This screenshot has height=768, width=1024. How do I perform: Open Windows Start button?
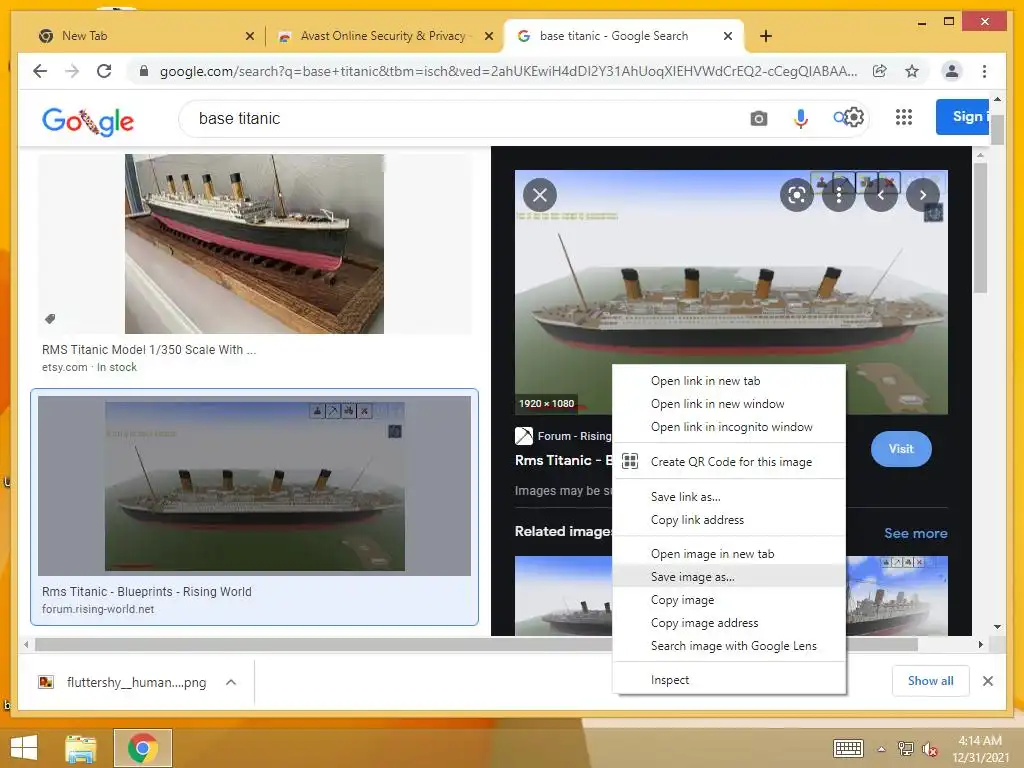[24, 748]
